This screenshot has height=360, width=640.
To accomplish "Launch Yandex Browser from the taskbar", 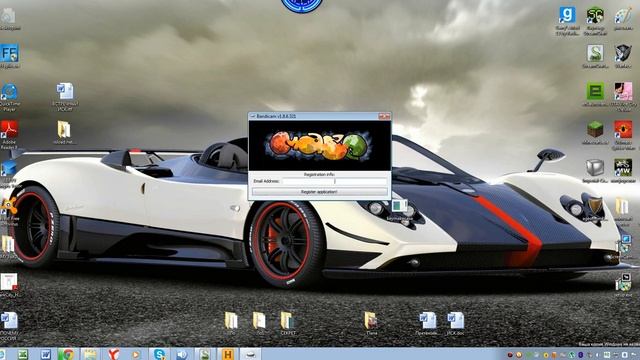I will (x=113, y=354).
